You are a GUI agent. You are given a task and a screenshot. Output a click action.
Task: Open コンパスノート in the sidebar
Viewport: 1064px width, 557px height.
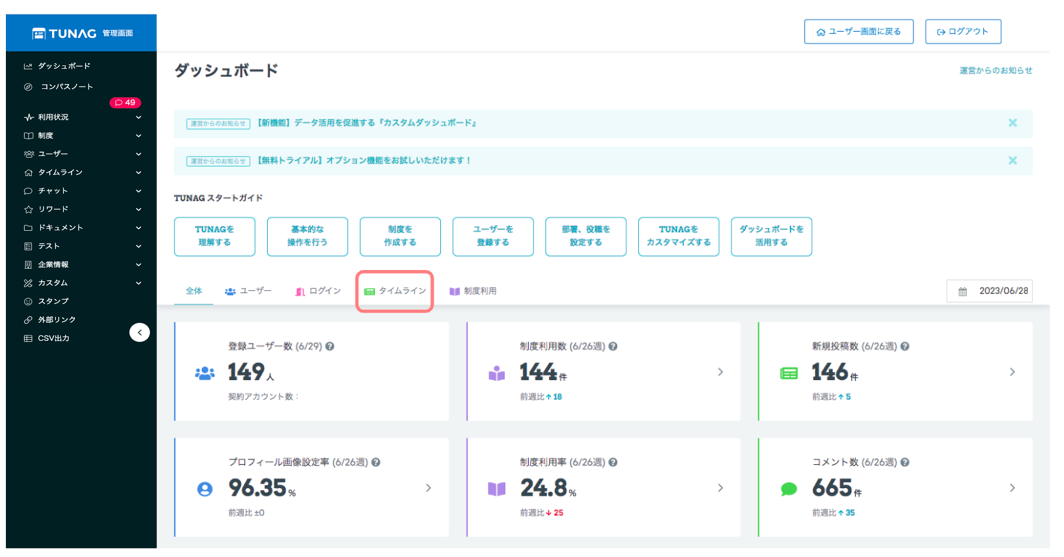(x=58, y=87)
